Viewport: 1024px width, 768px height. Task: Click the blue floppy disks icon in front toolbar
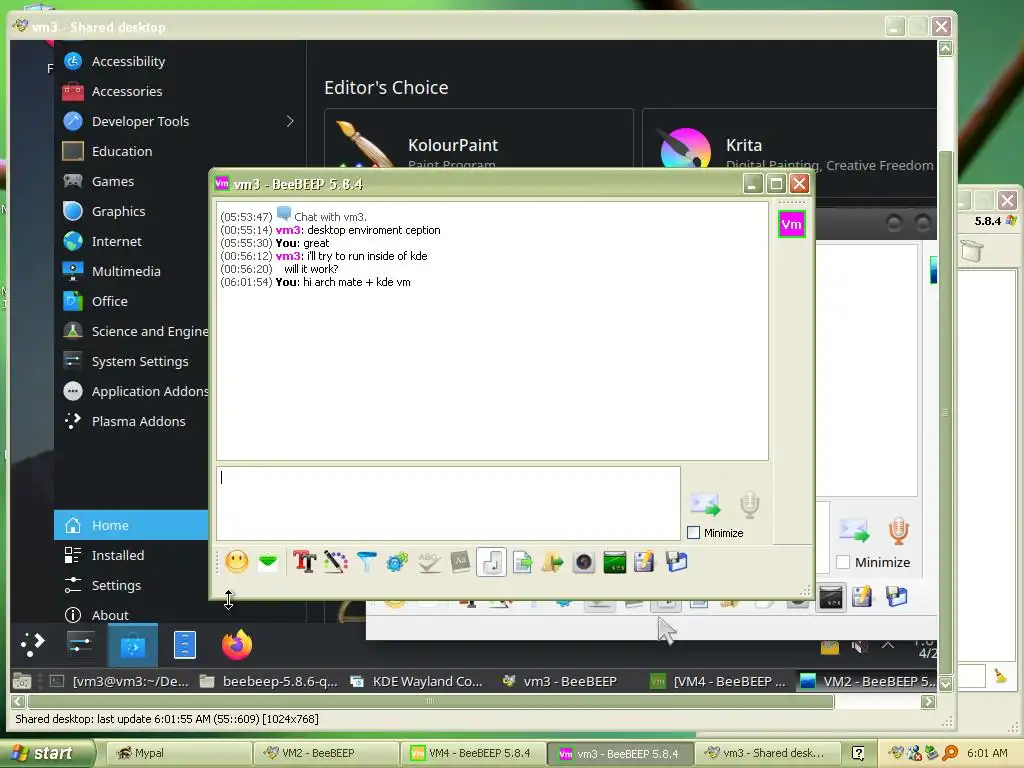point(676,562)
